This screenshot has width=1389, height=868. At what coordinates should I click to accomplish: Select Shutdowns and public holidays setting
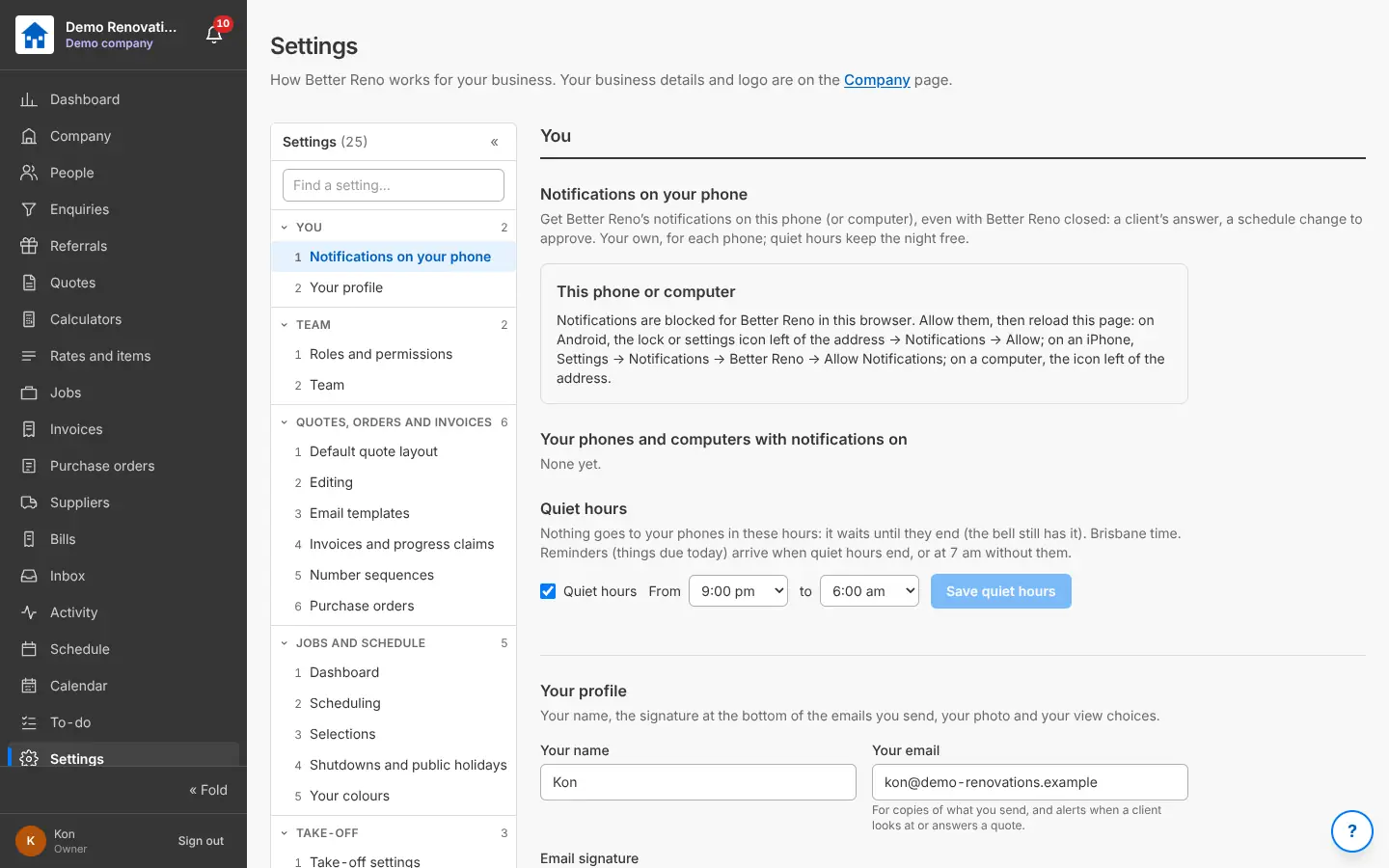[x=394, y=765]
